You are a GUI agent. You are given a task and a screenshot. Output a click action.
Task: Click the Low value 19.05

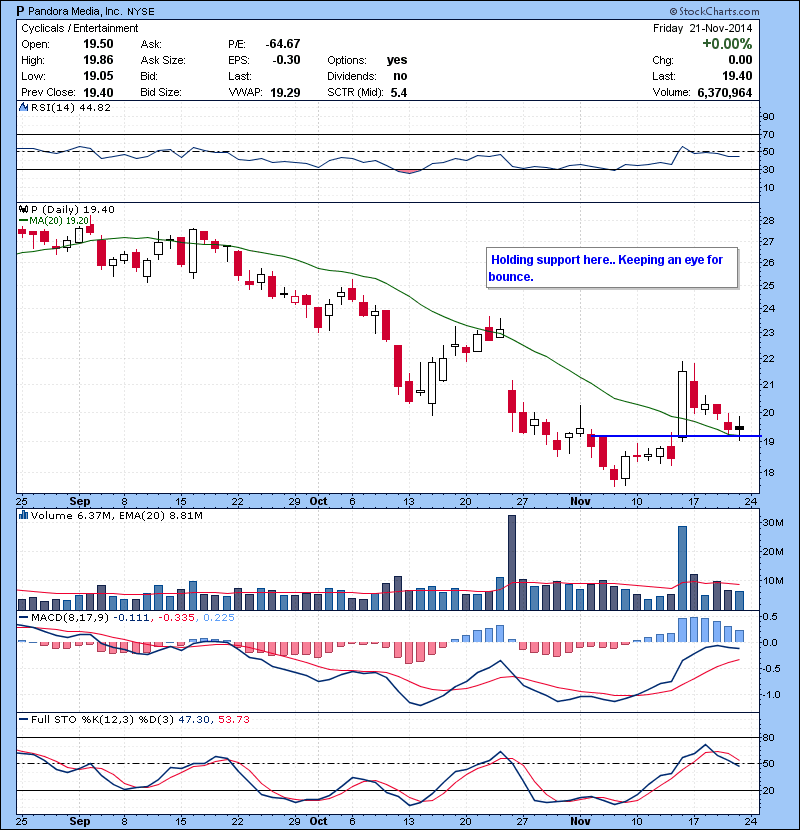tap(98, 76)
